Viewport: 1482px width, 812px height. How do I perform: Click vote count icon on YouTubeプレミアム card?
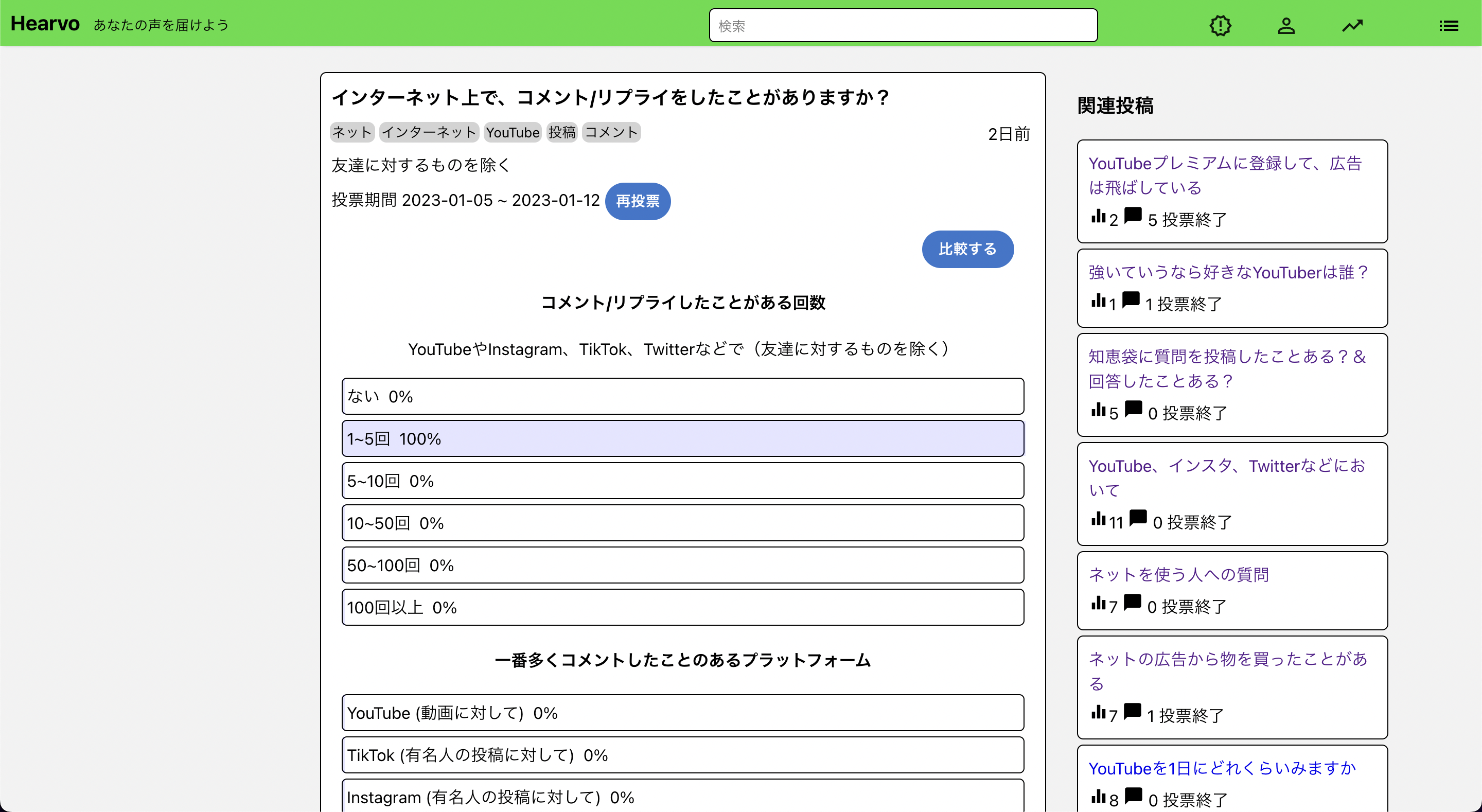(1098, 216)
